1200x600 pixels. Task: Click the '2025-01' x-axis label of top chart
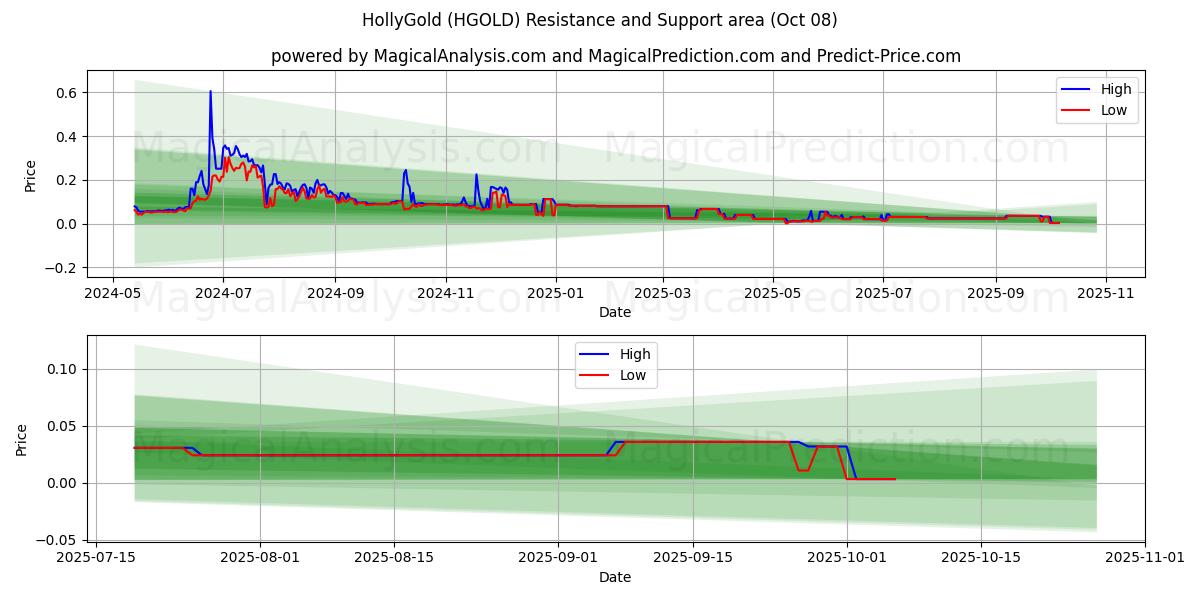coord(555,295)
